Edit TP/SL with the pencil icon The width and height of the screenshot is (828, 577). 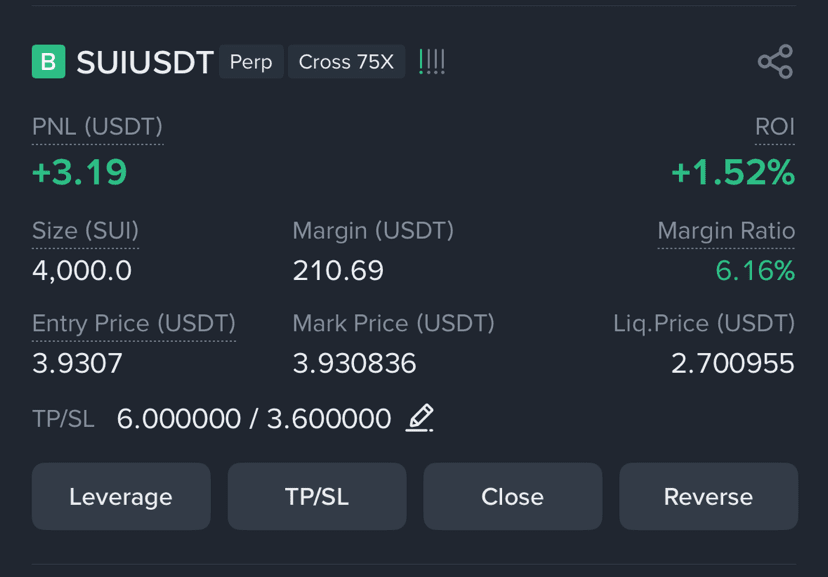[420, 418]
